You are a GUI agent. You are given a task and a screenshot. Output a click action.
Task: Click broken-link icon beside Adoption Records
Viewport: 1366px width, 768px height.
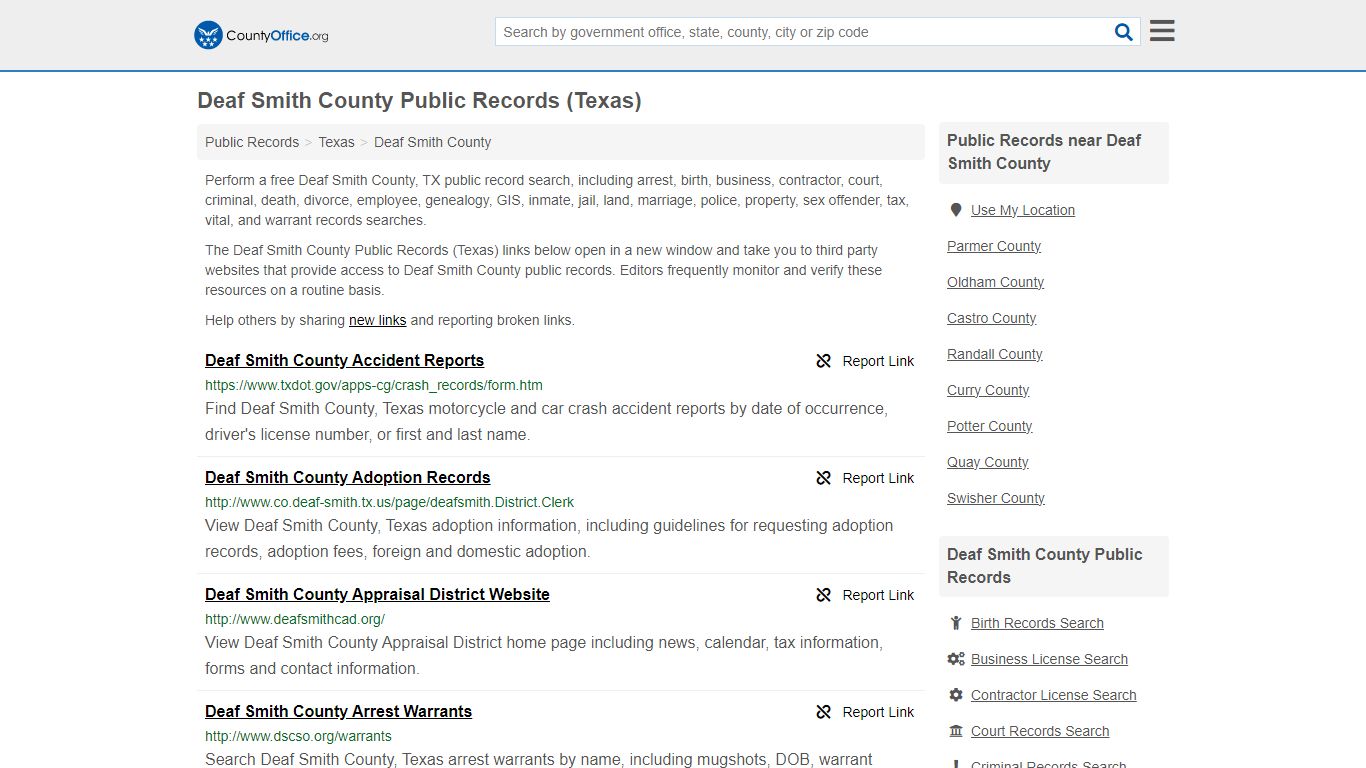pos(824,478)
